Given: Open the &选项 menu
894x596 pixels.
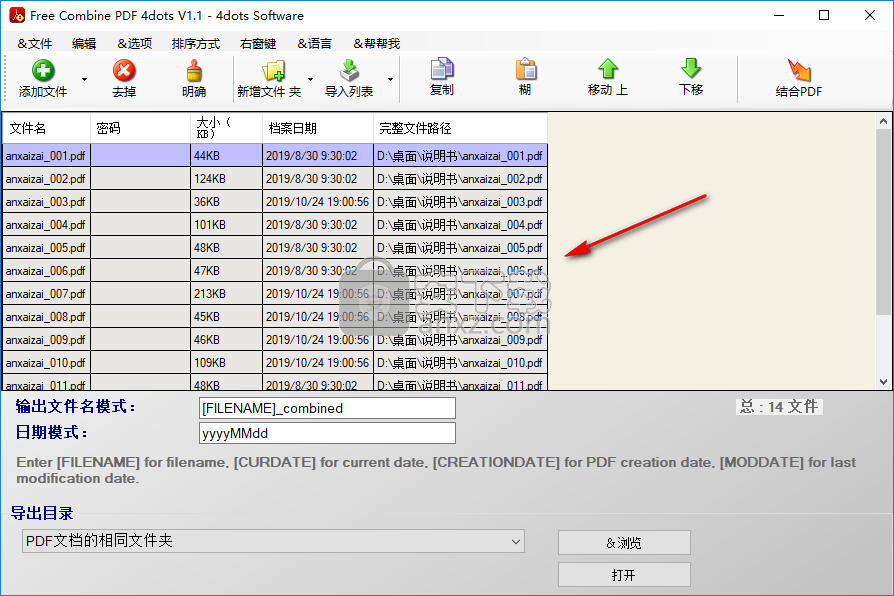Looking at the screenshot, I should [135, 43].
